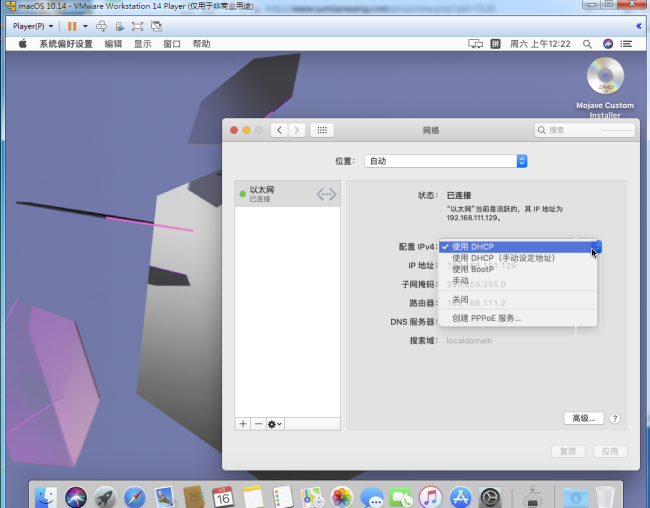Launch Siri from the Dock
The image size is (650, 508).
coord(76,497)
